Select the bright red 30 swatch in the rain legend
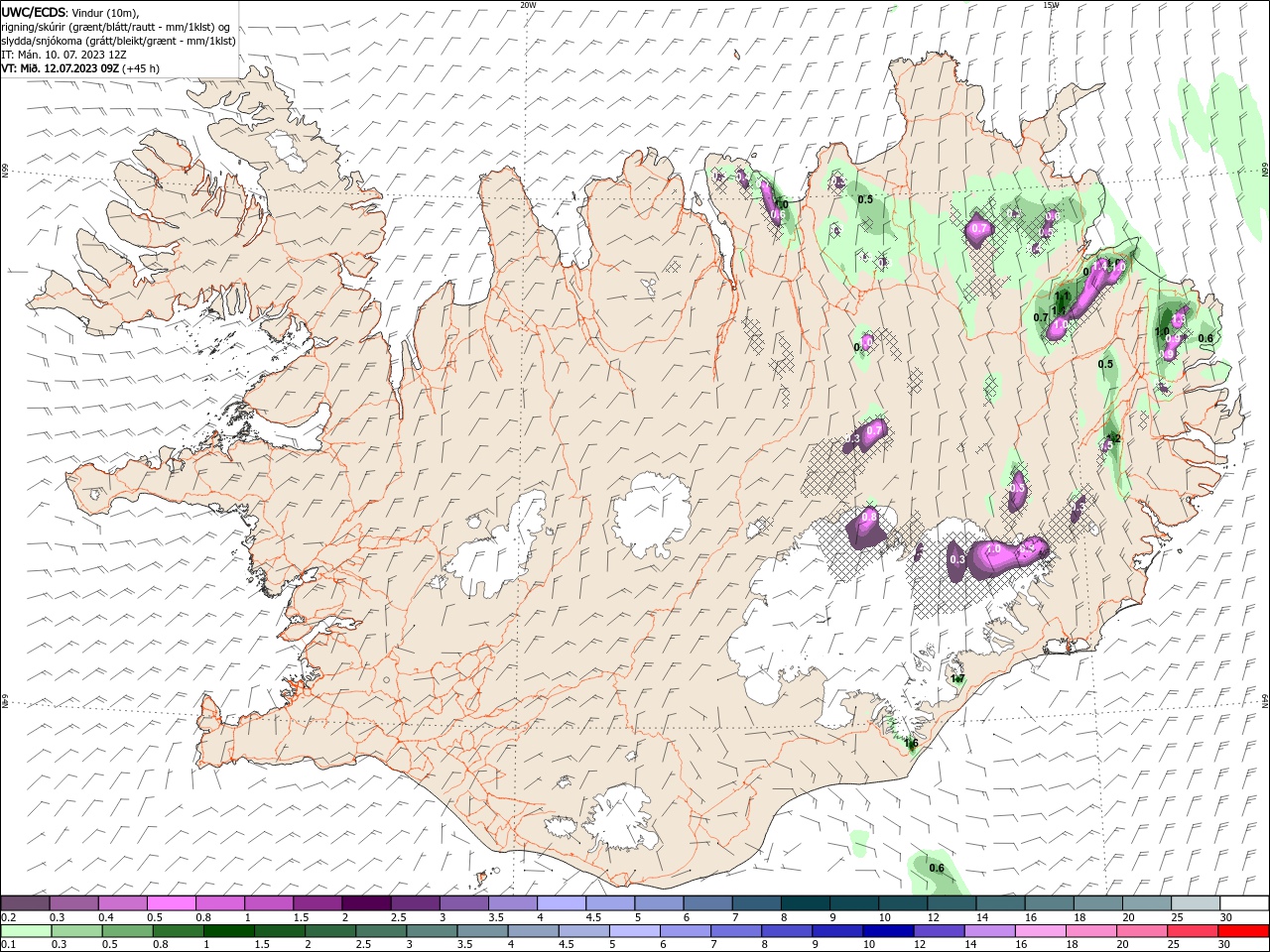Screen dimensions: 1270x952 tap(1243, 931)
